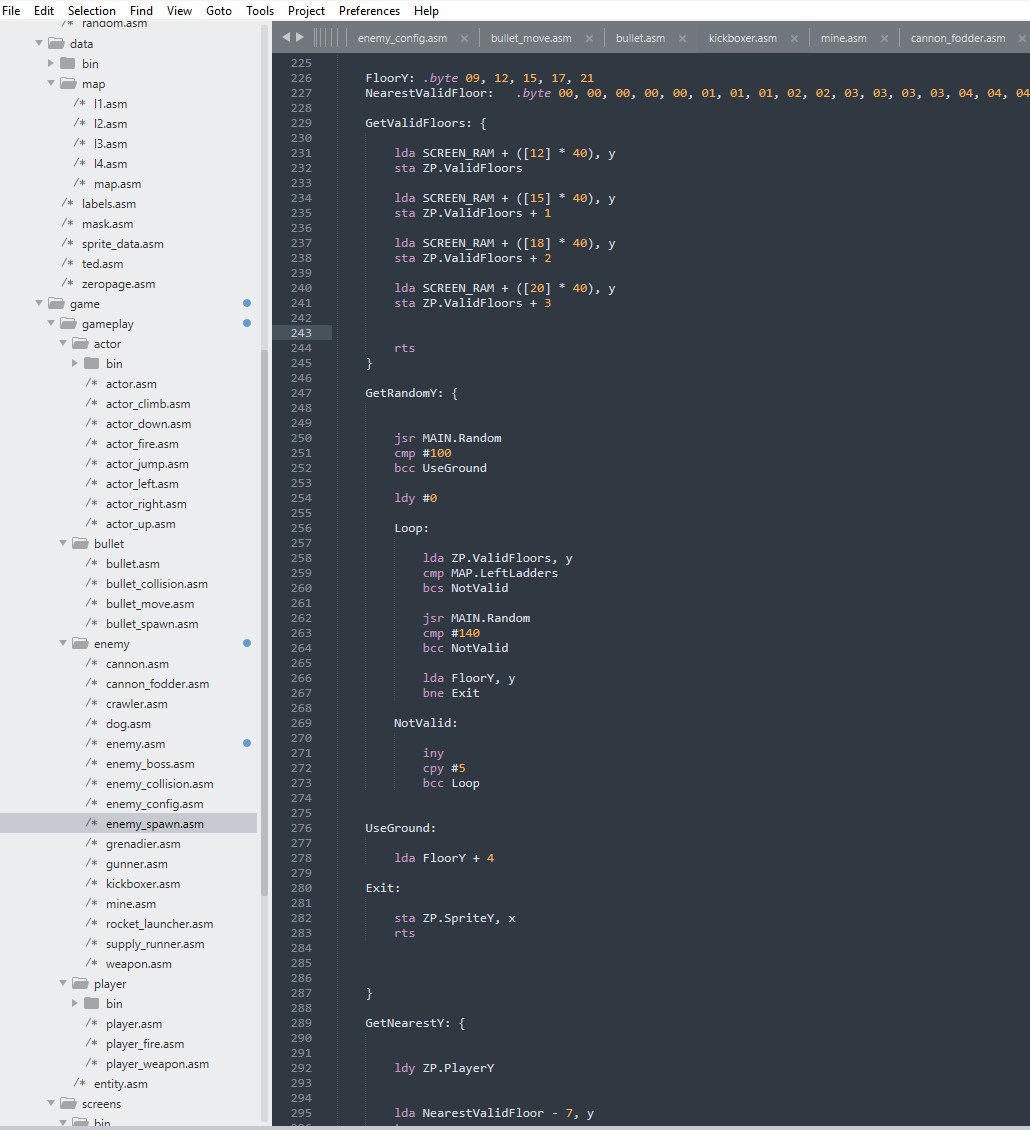
Task: Expand the bin folder under actor
Action: click(x=75, y=363)
